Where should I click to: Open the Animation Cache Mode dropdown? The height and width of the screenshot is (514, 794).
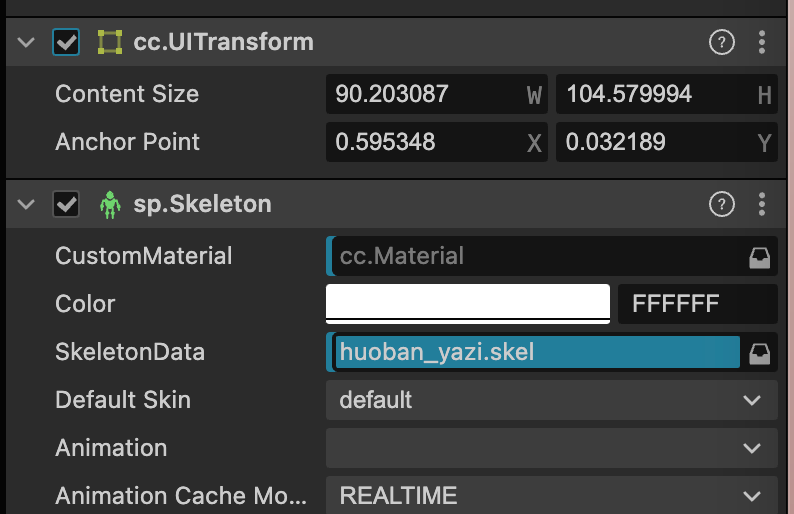551,495
